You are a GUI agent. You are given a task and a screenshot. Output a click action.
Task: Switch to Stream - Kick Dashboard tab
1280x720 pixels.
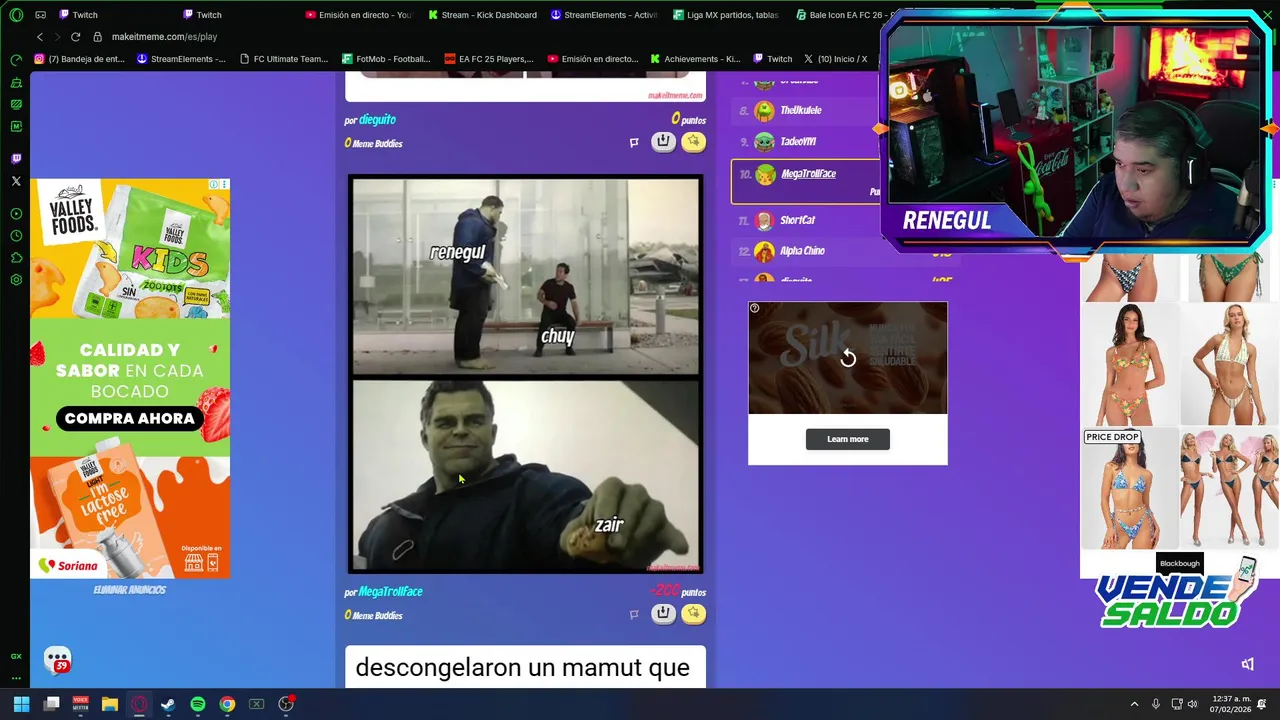[x=482, y=15]
